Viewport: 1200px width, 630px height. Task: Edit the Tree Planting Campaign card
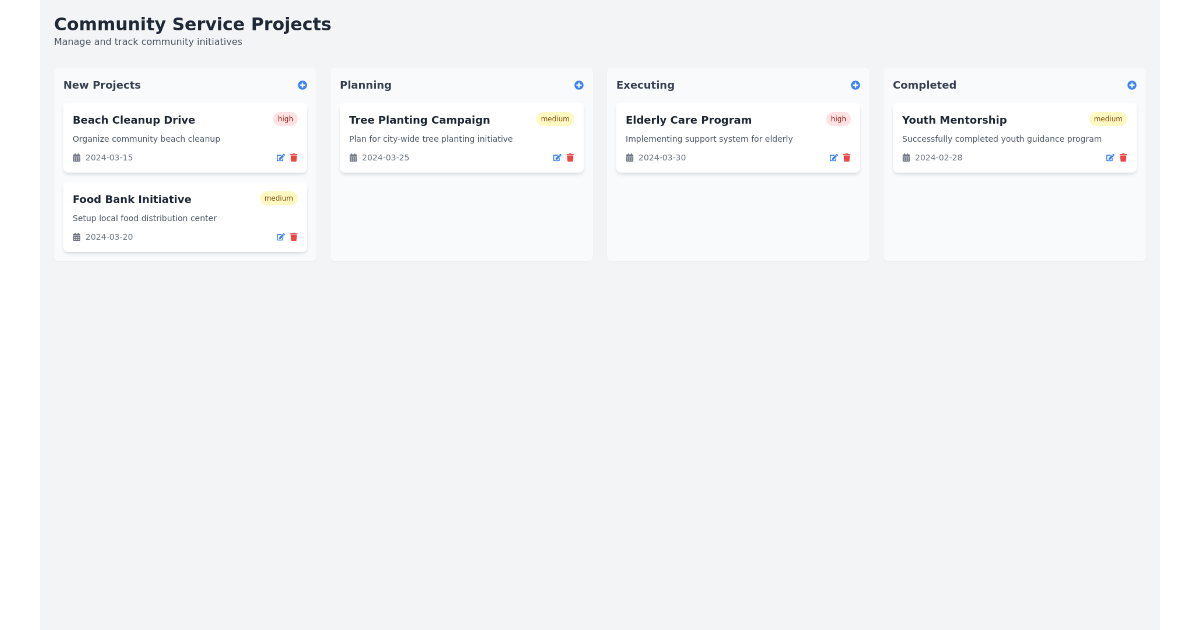click(x=556, y=157)
